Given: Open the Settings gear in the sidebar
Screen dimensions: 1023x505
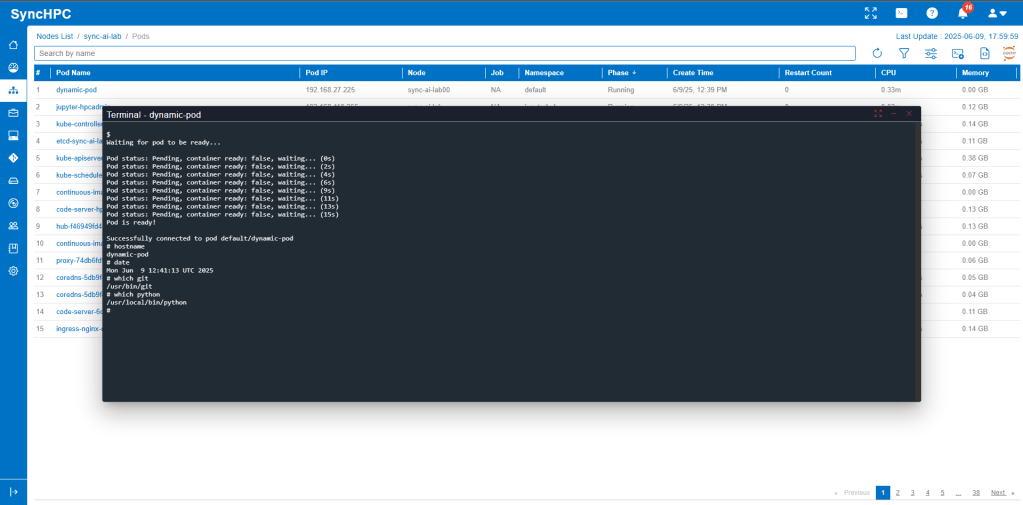Looking at the screenshot, I should 13,271.
